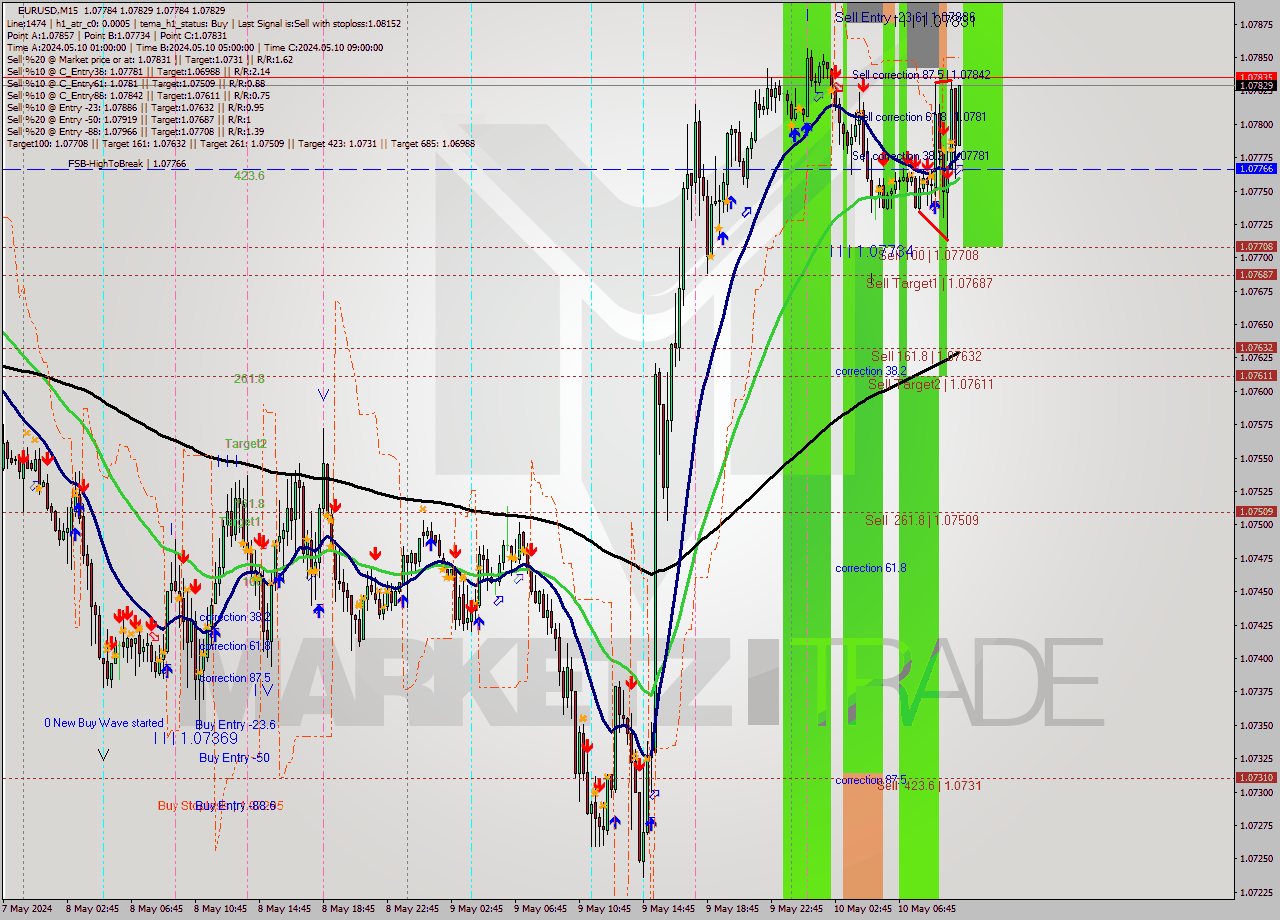Click the 'Buy Entry -50' label
Image resolution: width=1280 pixels, height=920 pixels.
234,758
